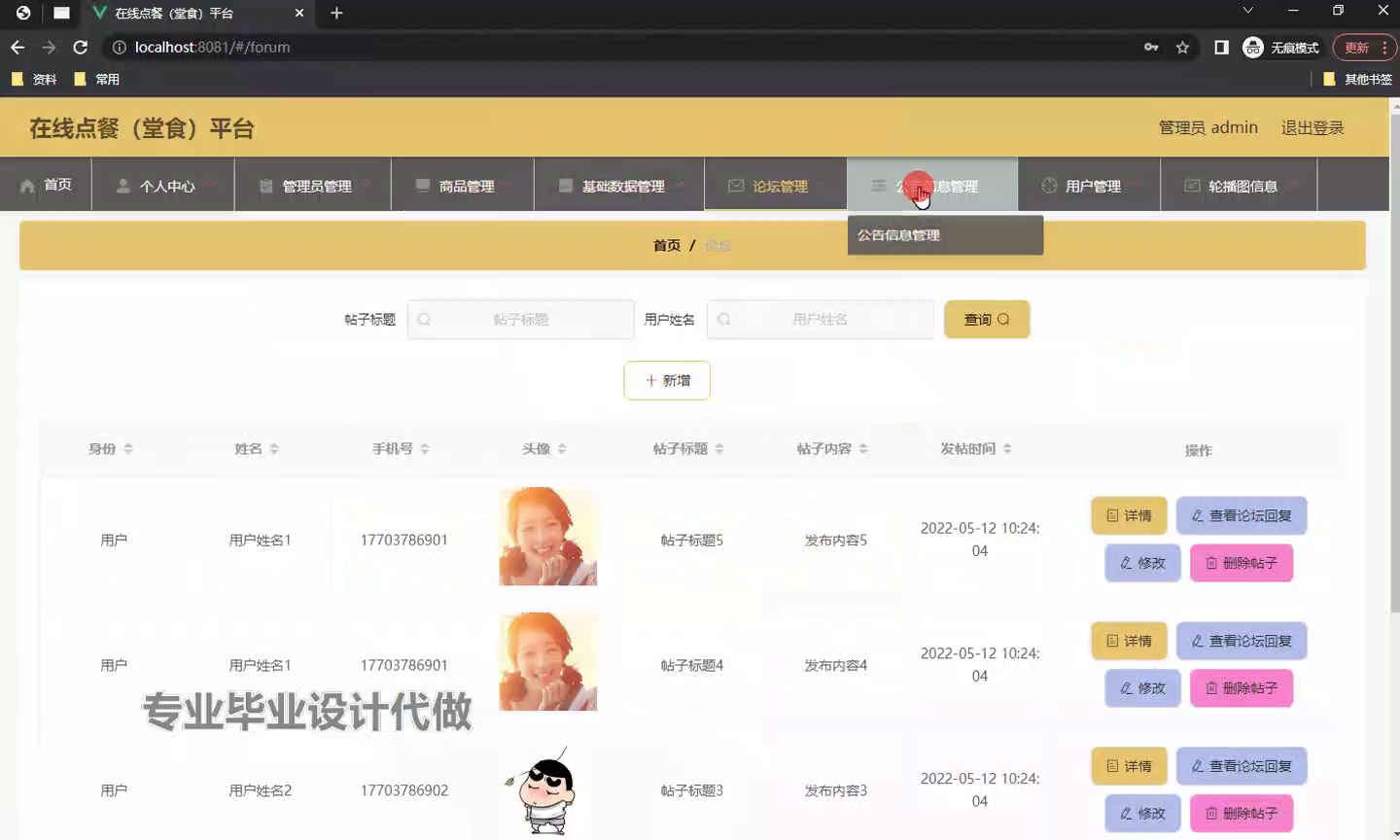The image size is (1400, 840).
Task: Open the password key icon in address bar
Action: (1151, 47)
